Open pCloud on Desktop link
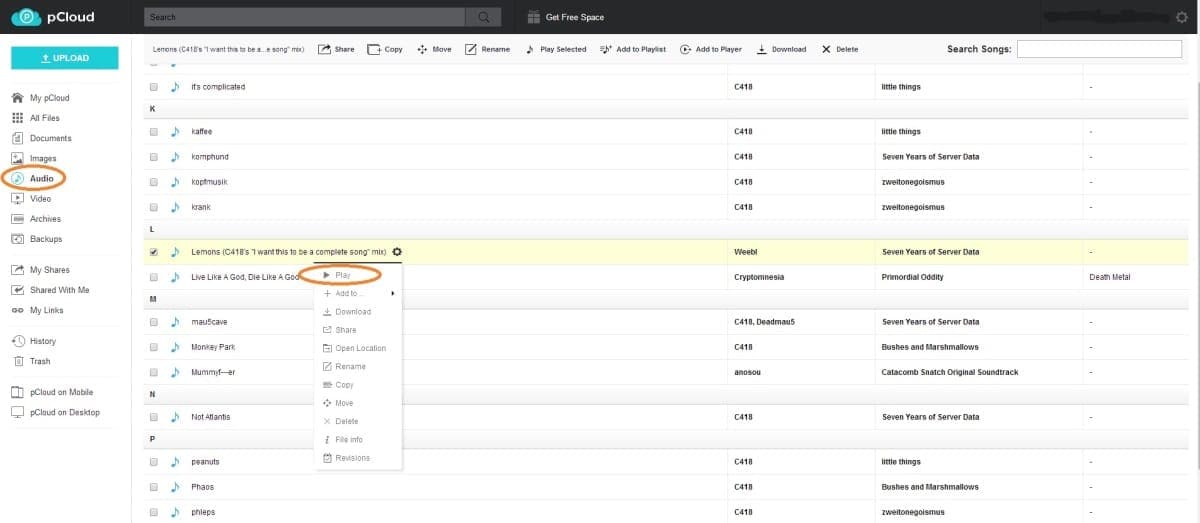1200x523 pixels. point(56,412)
